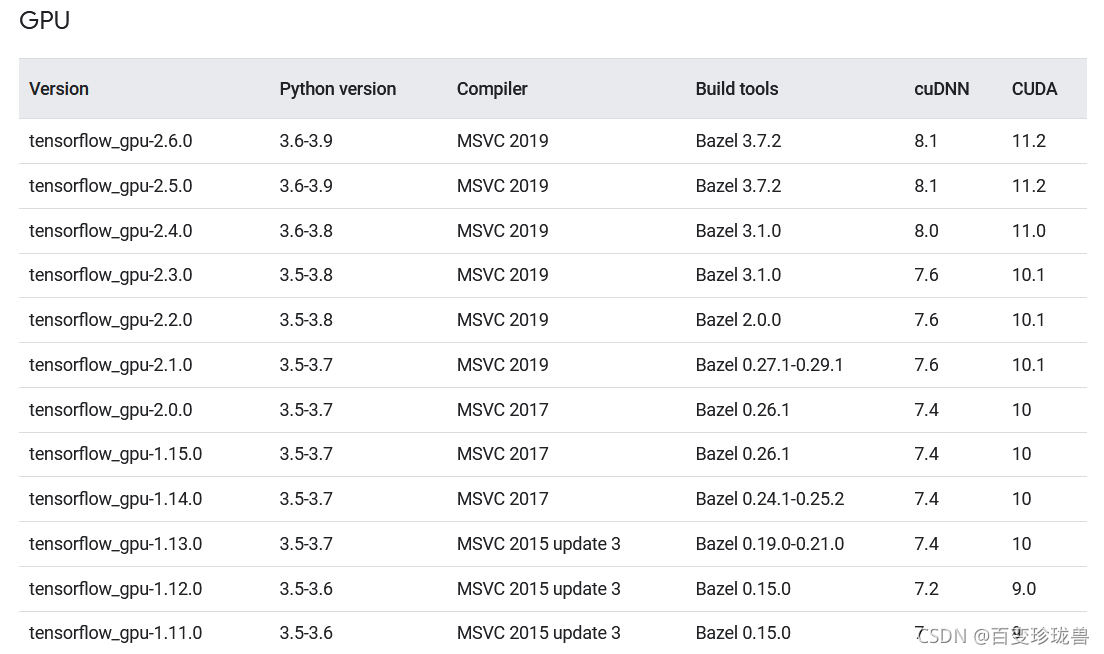Select tensorflow_gpu-2.1.0 in the Version column

tap(111, 365)
